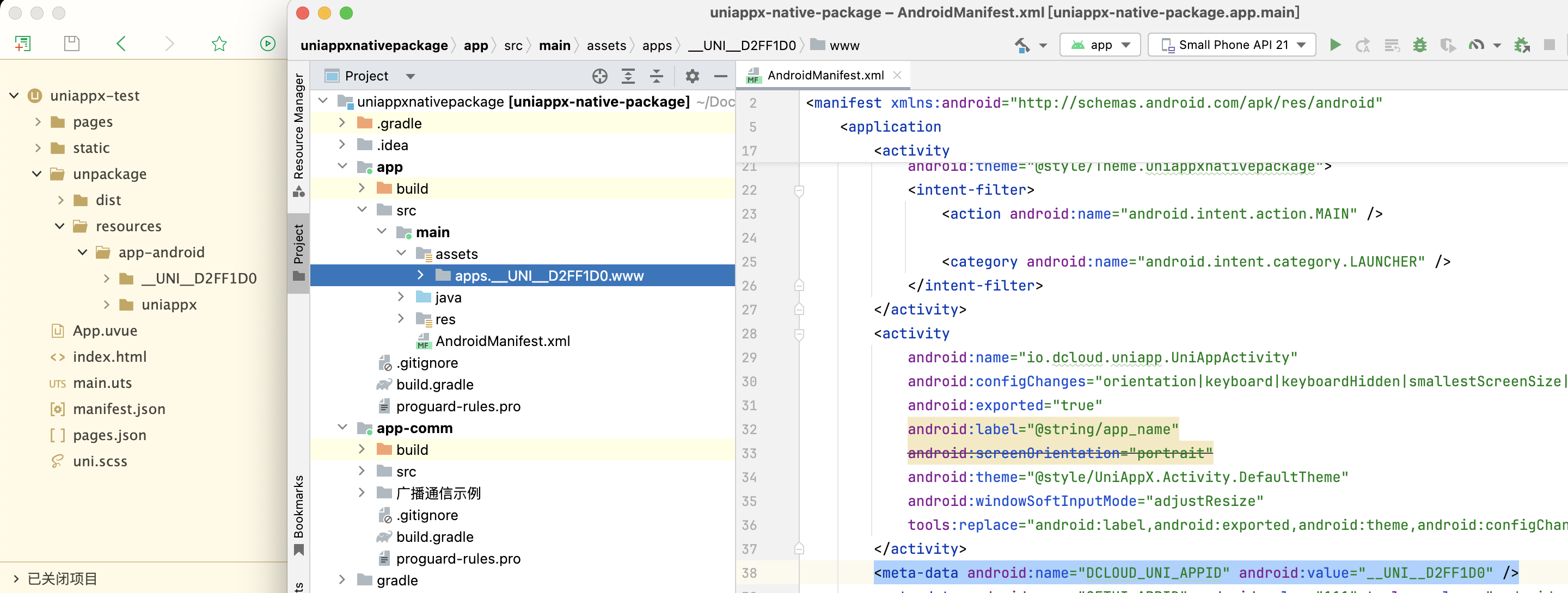Open the Resource Manager side tab
Screen dimensions: 1568x593
tap(298, 135)
